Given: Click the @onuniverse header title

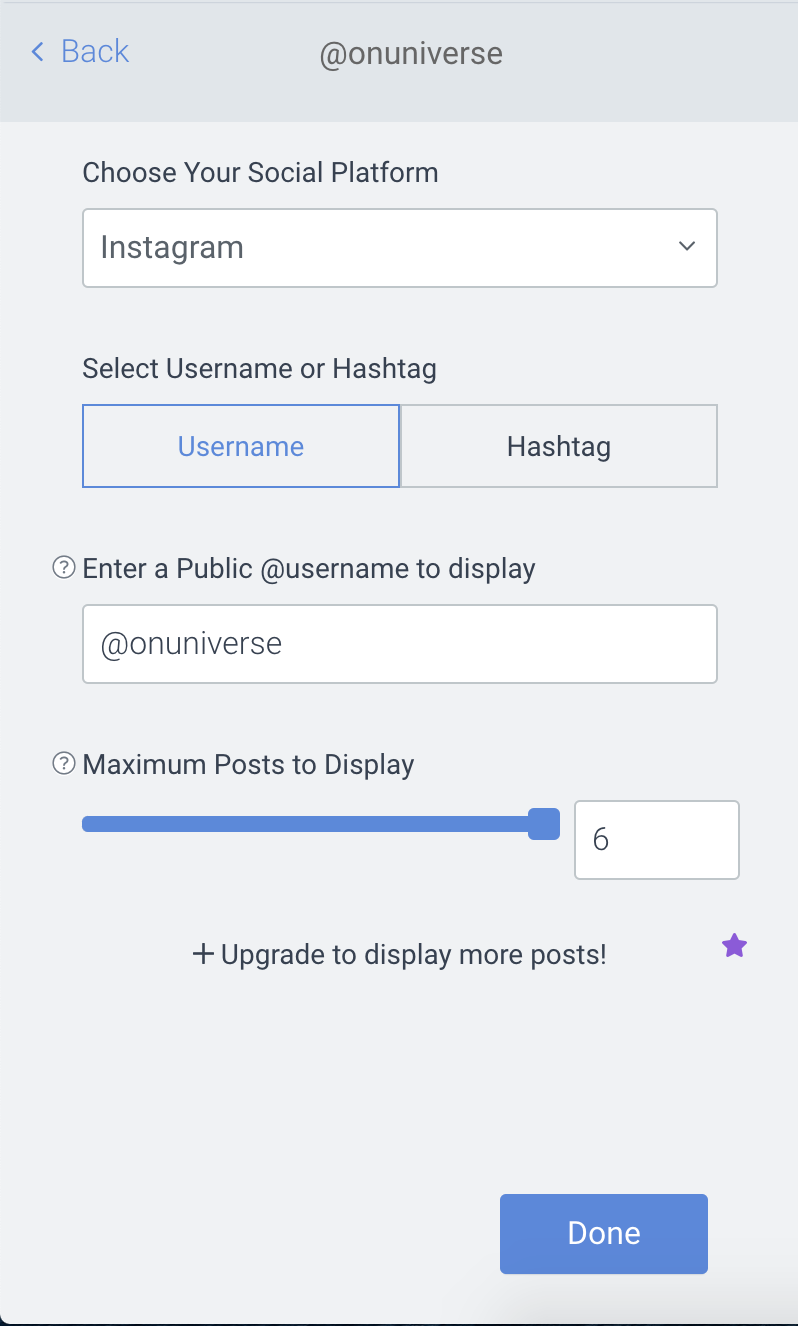Looking at the screenshot, I should click(x=411, y=54).
